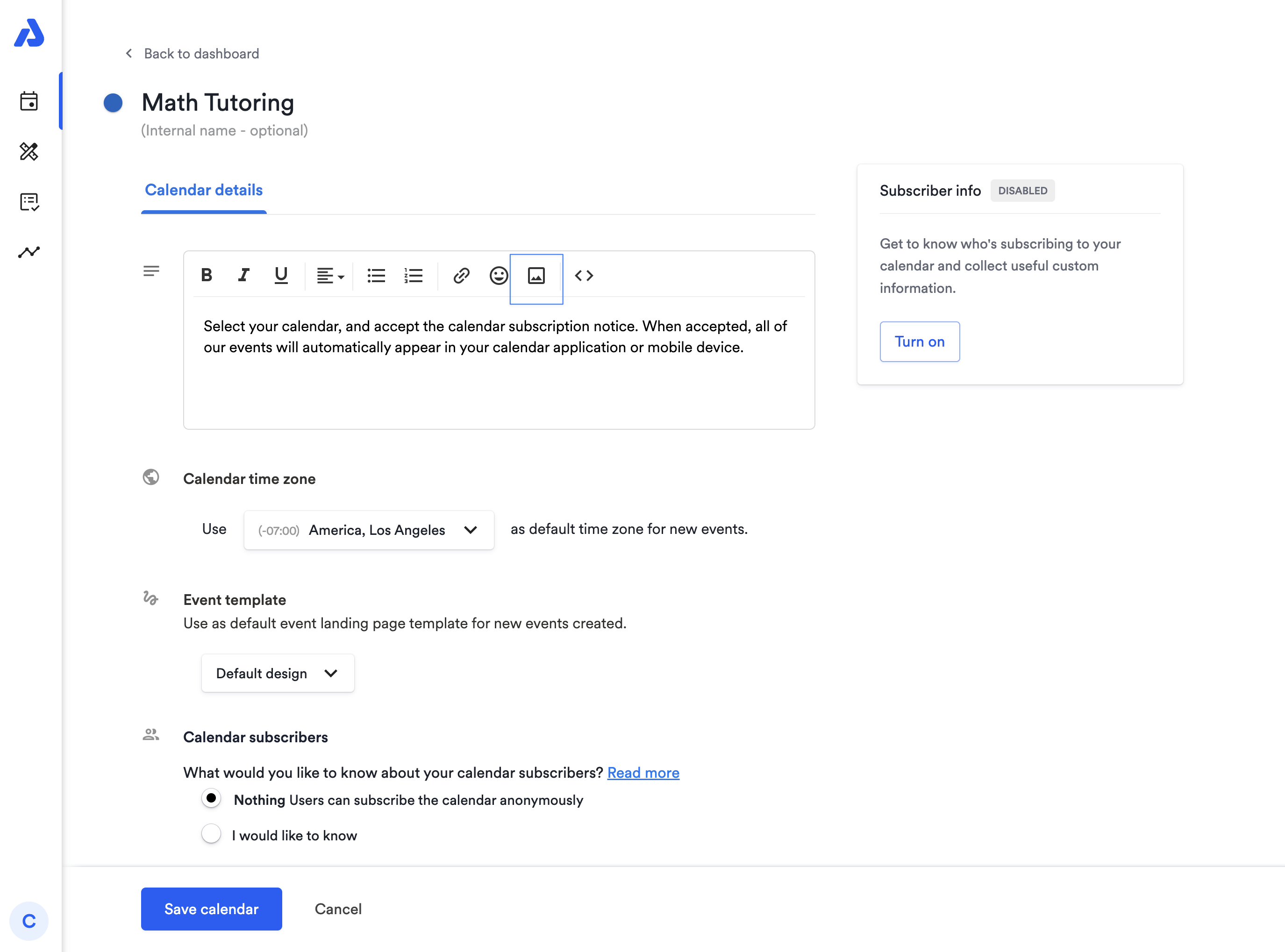
Task: Select 'Nothing' subscriber radio option
Action: 211,799
